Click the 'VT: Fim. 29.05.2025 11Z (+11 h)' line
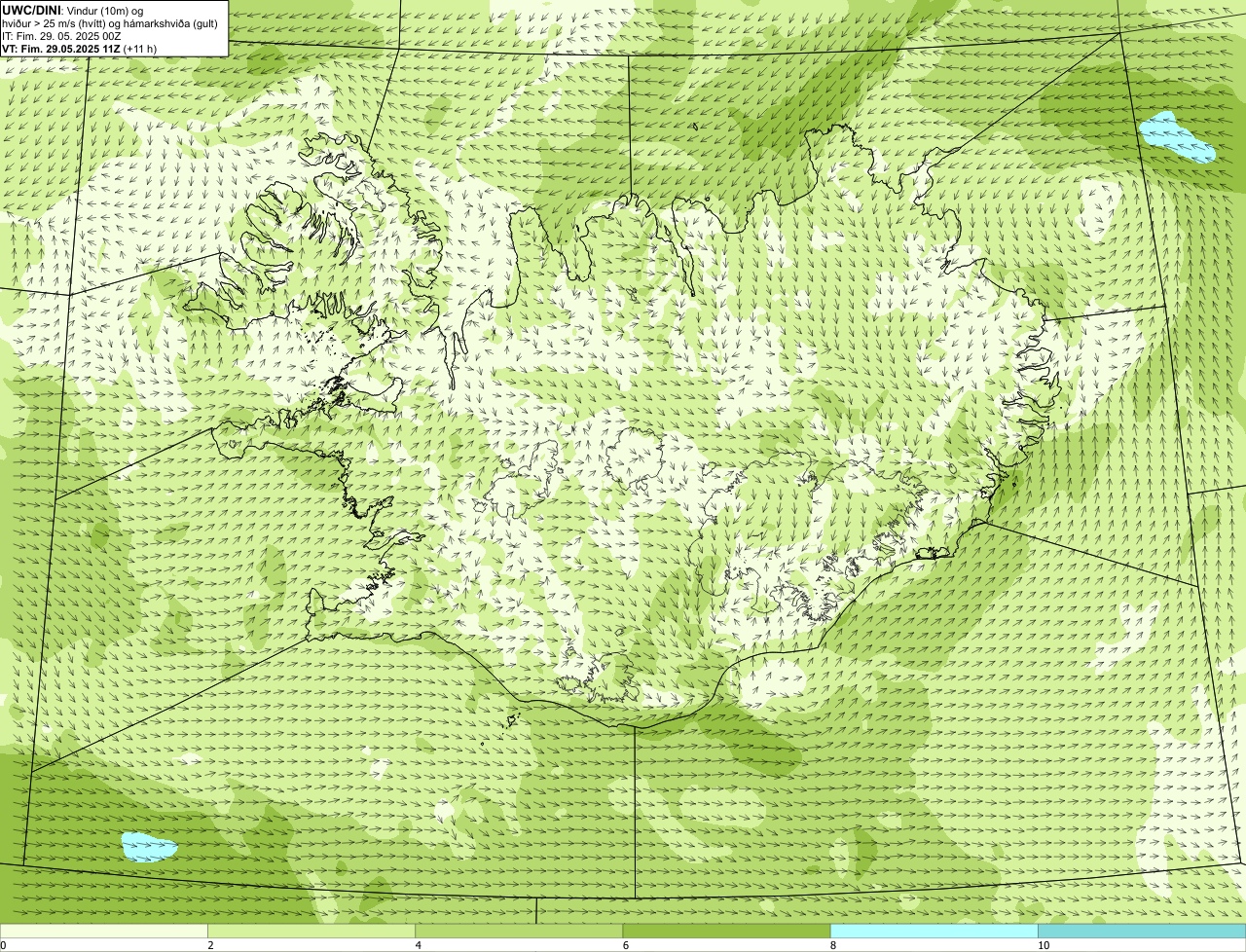Viewport: 1246px width, 952px height. (80, 49)
